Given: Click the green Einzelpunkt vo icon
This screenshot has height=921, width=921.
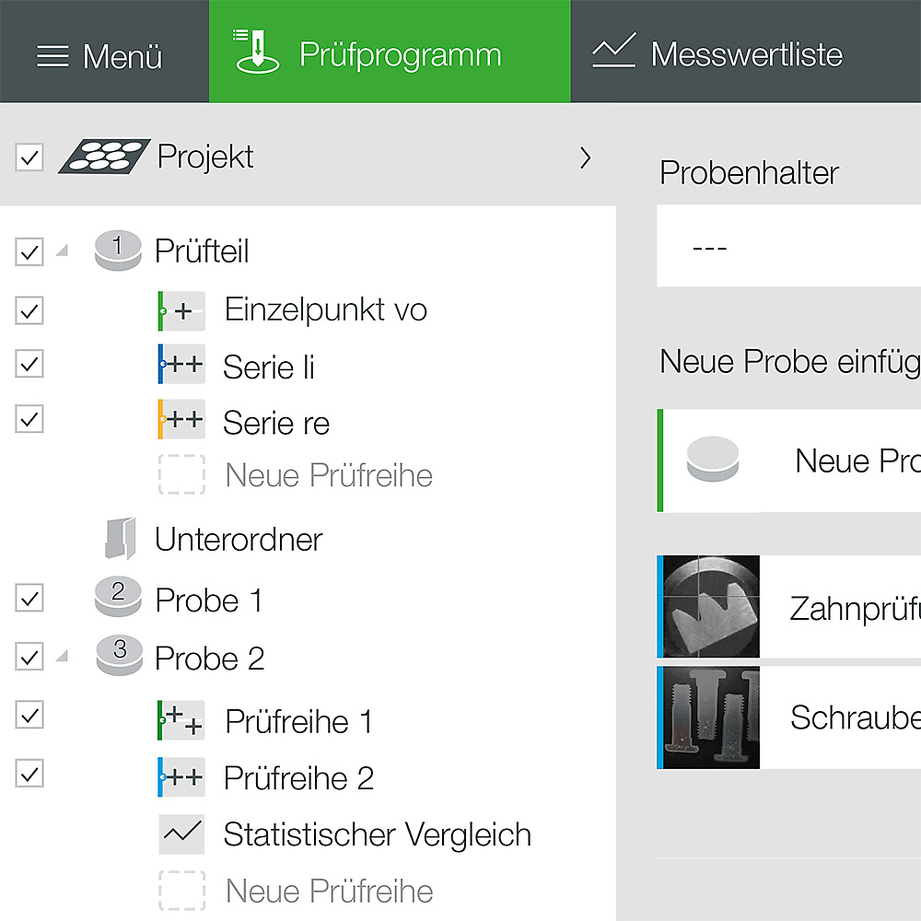Looking at the screenshot, I should pyautogui.click(x=181, y=311).
